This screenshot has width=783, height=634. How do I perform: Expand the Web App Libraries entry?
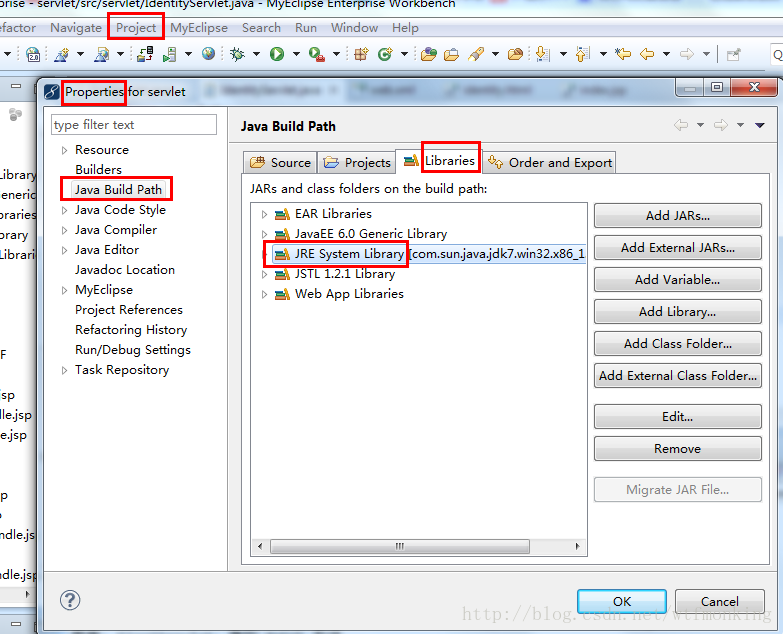(x=264, y=295)
